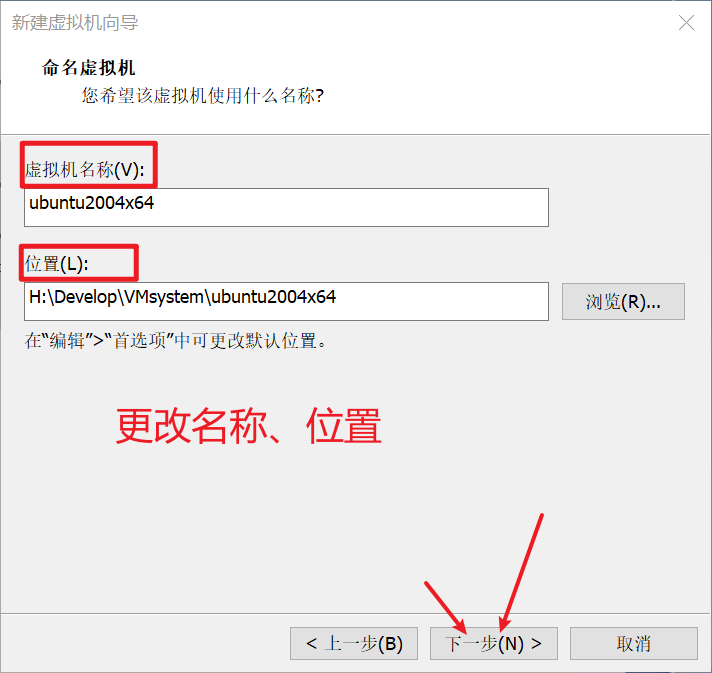This screenshot has width=712, height=673.
Task: Cancel the wizard with 取消 button
Action: (633, 643)
